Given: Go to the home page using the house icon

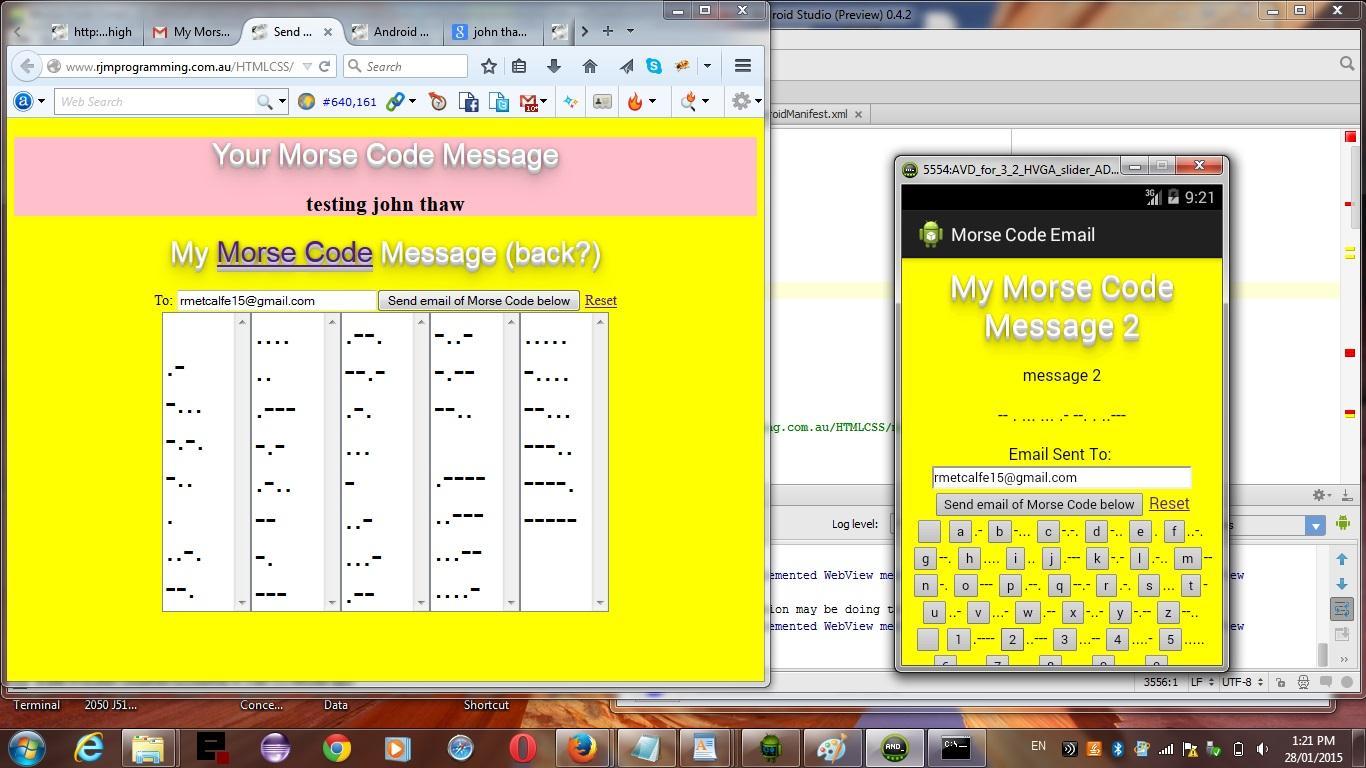Looking at the screenshot, I should pyautogui.click(x=590, y=66).
